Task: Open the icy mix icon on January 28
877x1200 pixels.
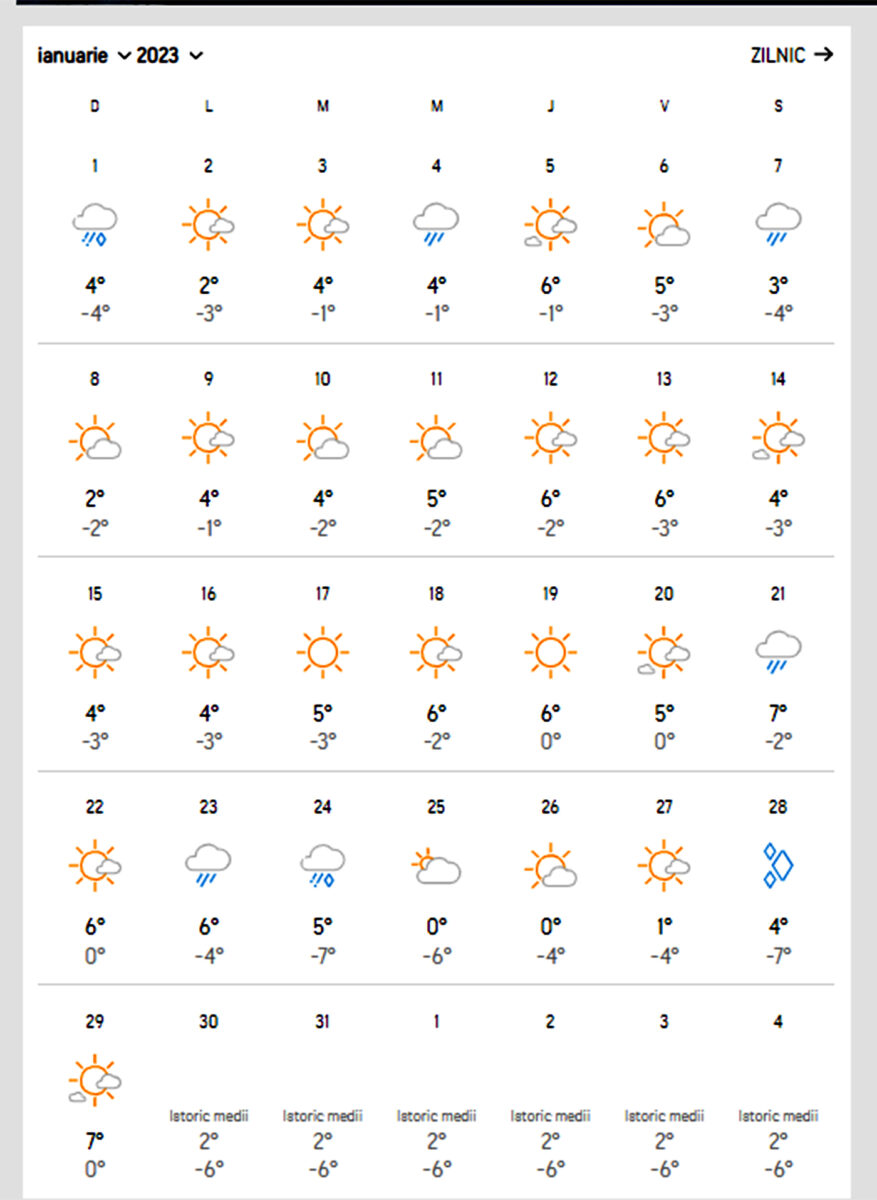Action: (778, 866)
